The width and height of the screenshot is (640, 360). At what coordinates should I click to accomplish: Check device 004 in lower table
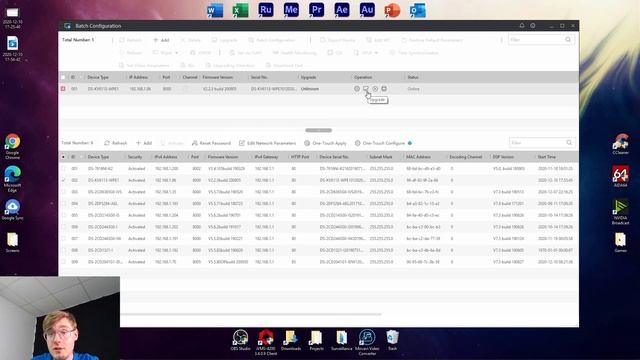coord(63,203)
